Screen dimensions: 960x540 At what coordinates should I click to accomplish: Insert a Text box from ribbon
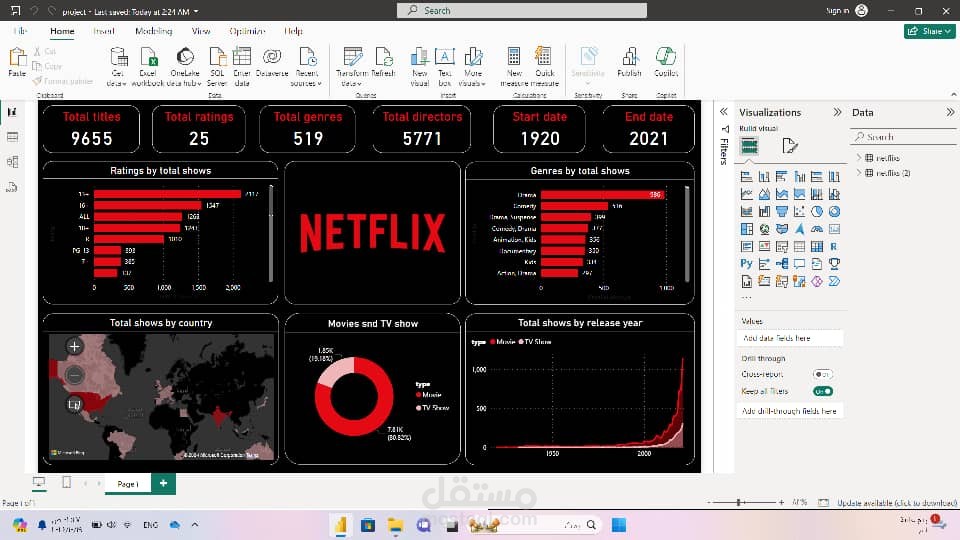[445, 66]
